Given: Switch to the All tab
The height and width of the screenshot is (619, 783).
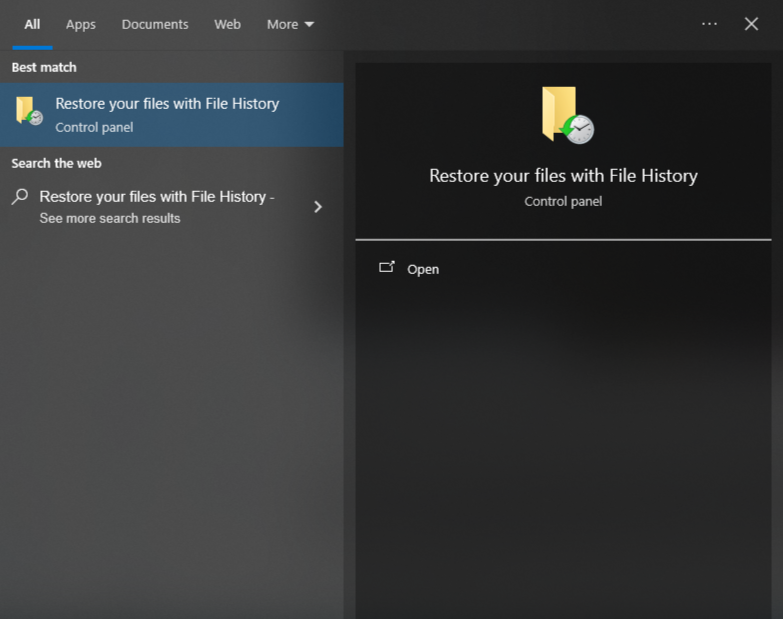Looking at the screenshot, I should pyautogui.click(x=32, y=24).
